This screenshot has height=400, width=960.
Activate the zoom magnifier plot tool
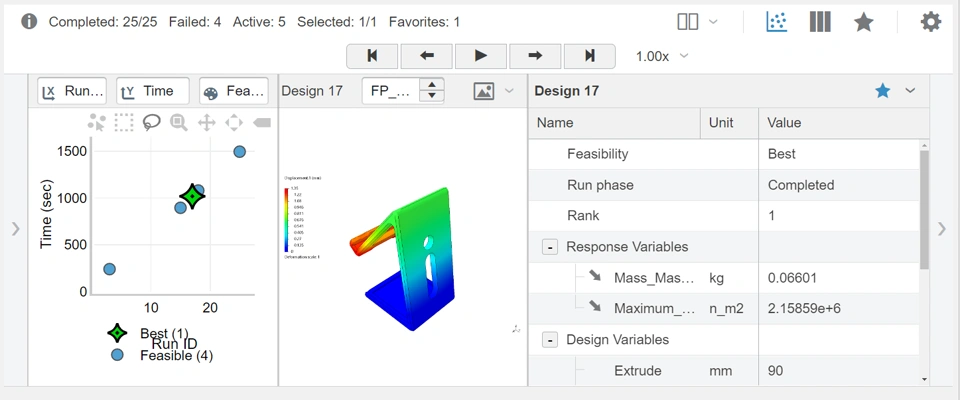tap(179, 122)
